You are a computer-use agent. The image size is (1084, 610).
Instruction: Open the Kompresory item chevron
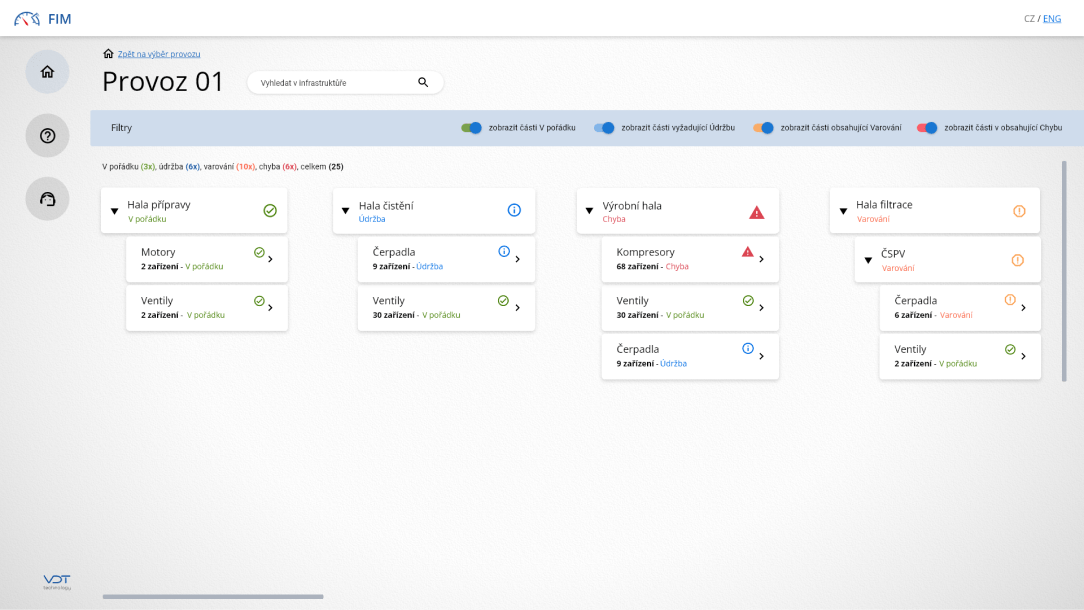[x=762, y=259]
